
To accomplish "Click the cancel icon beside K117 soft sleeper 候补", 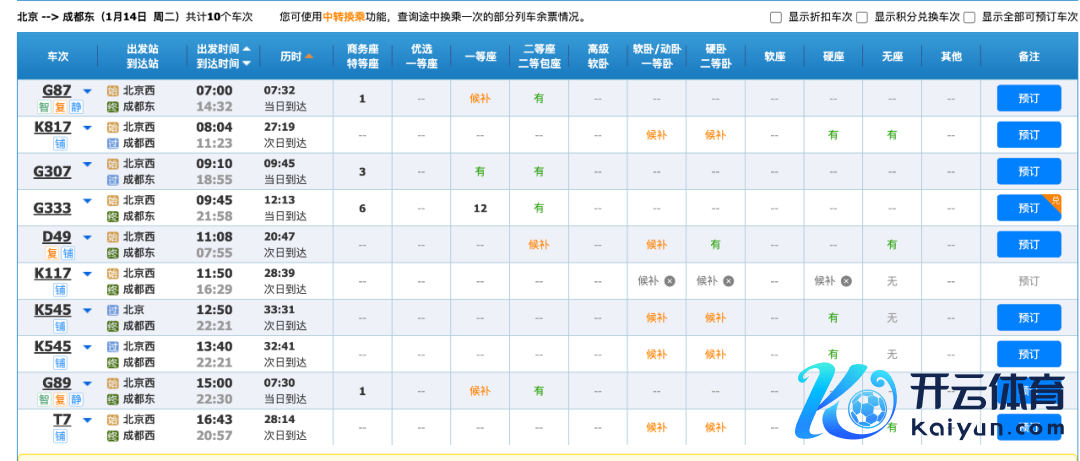I will click(669, 281).
